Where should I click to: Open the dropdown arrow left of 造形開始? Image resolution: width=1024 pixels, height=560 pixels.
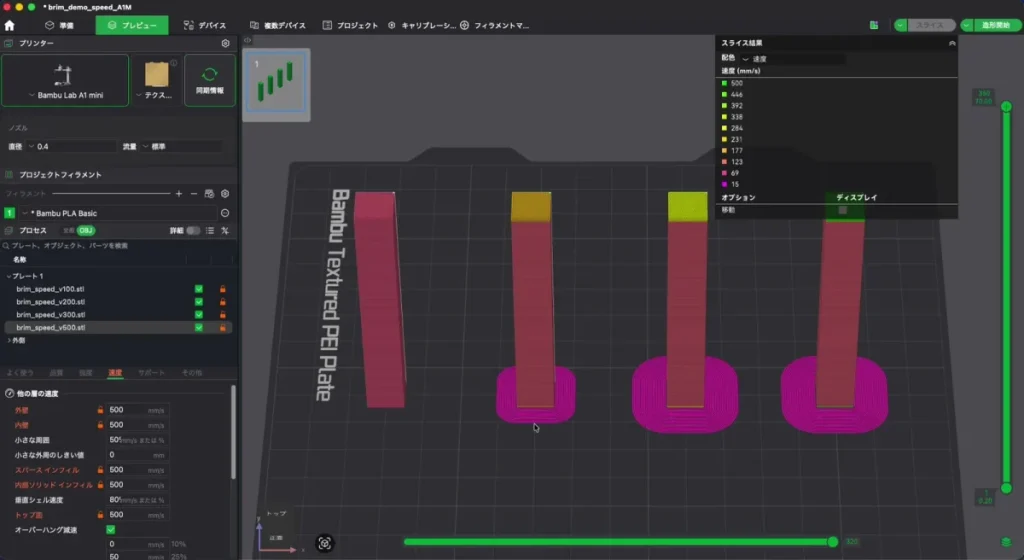(967, 25)
